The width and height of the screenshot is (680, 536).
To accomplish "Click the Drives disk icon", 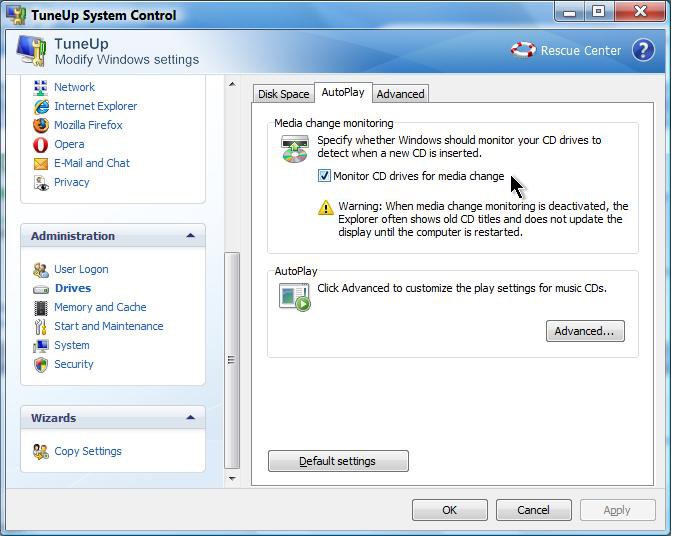I will (41, 289).
